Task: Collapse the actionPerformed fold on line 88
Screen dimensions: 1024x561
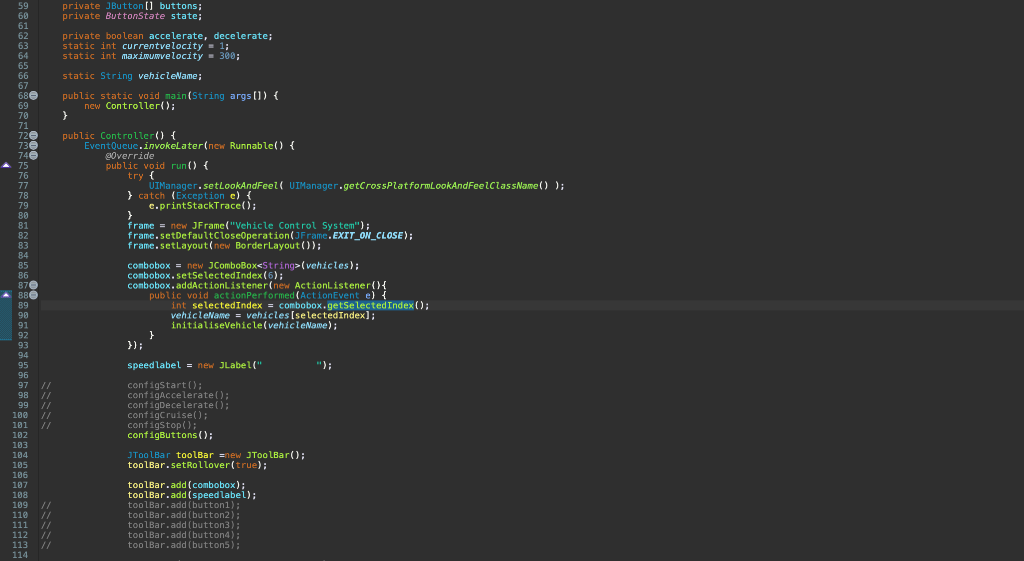Action: tap(33, 295)
